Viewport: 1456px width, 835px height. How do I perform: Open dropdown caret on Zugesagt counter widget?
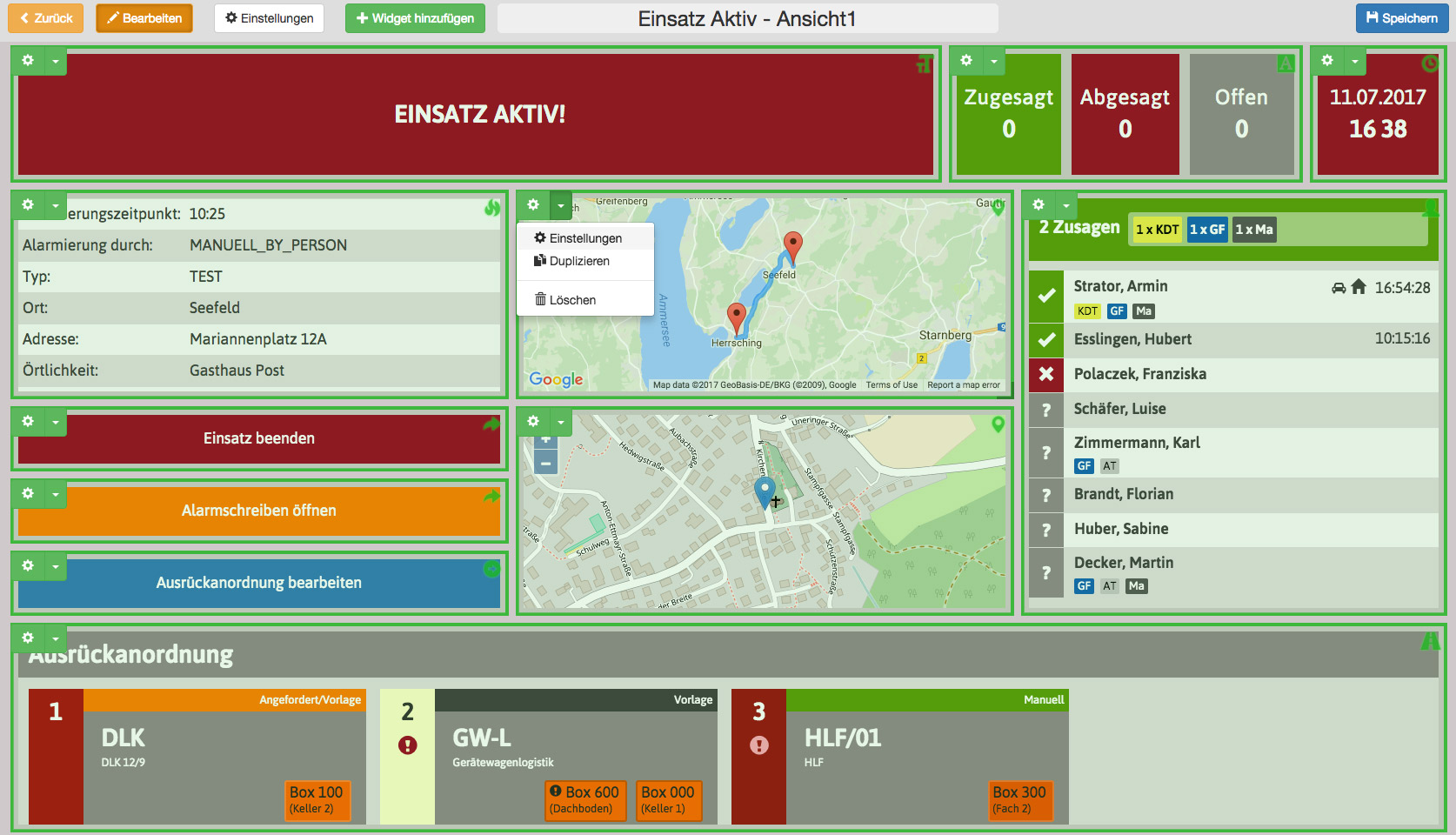(994, 62)
